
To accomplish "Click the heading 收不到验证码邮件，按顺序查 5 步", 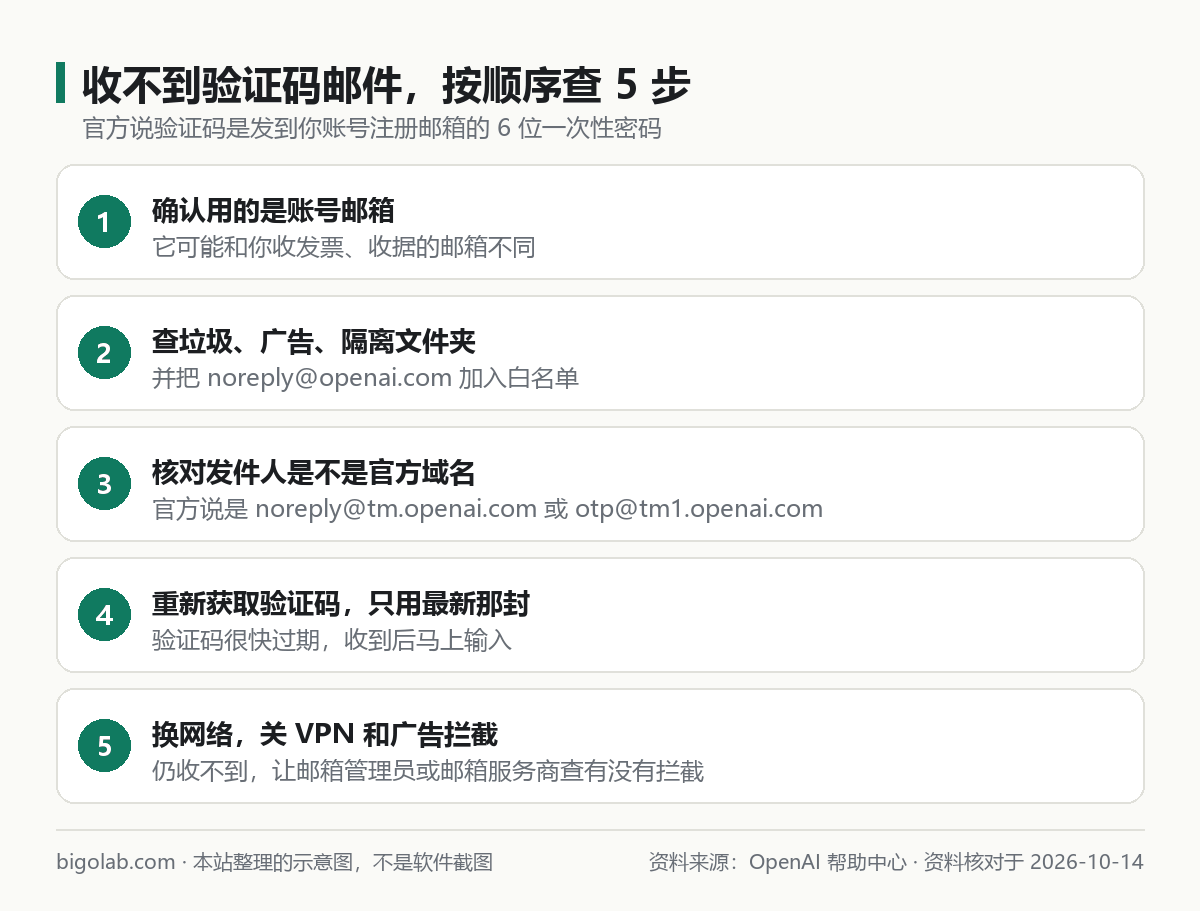I will click(385, 86).
